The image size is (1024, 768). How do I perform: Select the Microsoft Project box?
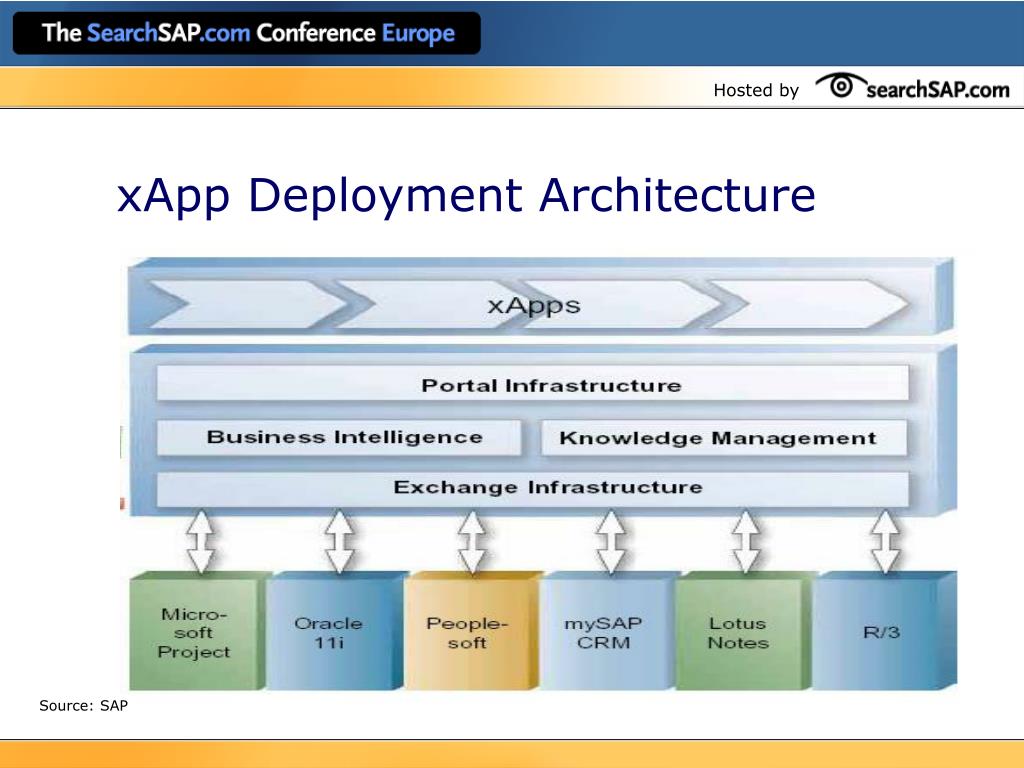pos(199,632)
